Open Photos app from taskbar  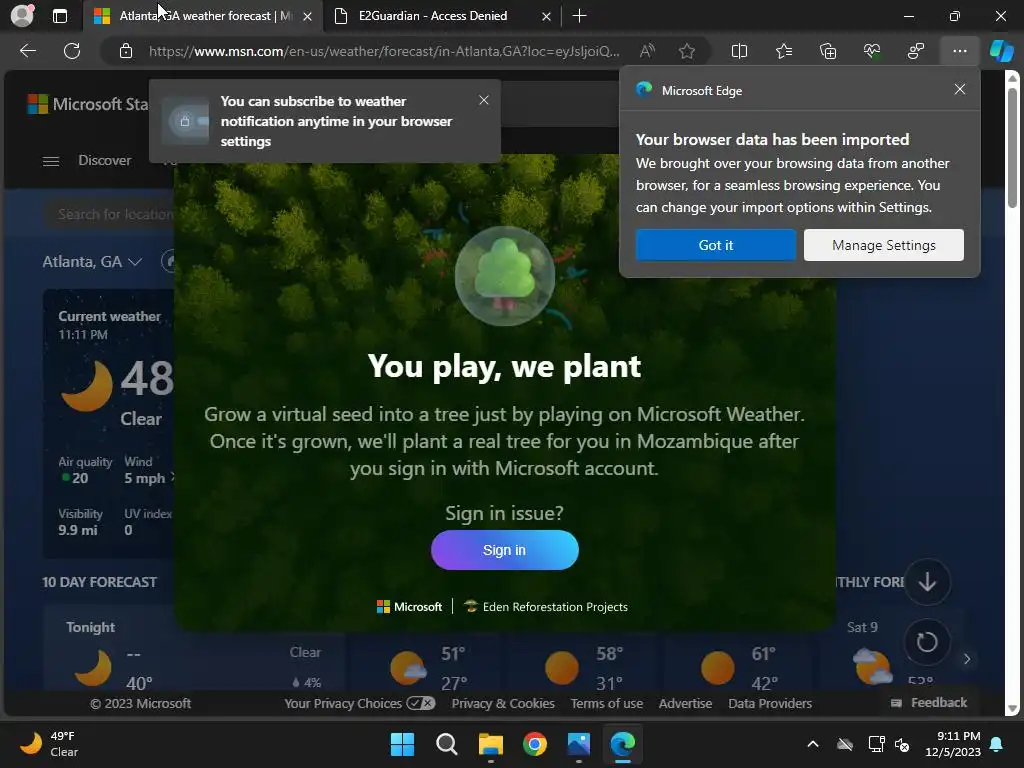pos(579,744)
